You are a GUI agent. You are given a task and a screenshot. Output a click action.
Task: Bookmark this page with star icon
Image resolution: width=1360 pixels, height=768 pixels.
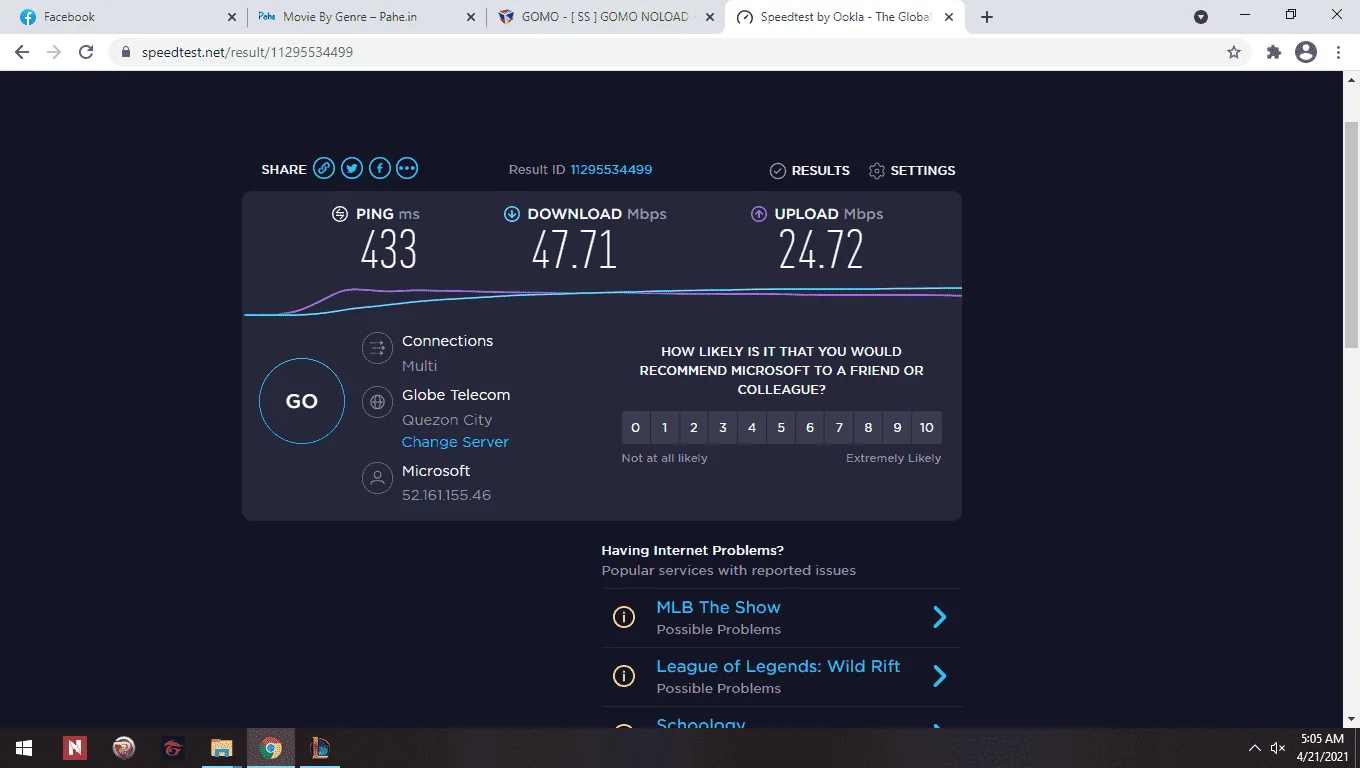(1234, 52)
